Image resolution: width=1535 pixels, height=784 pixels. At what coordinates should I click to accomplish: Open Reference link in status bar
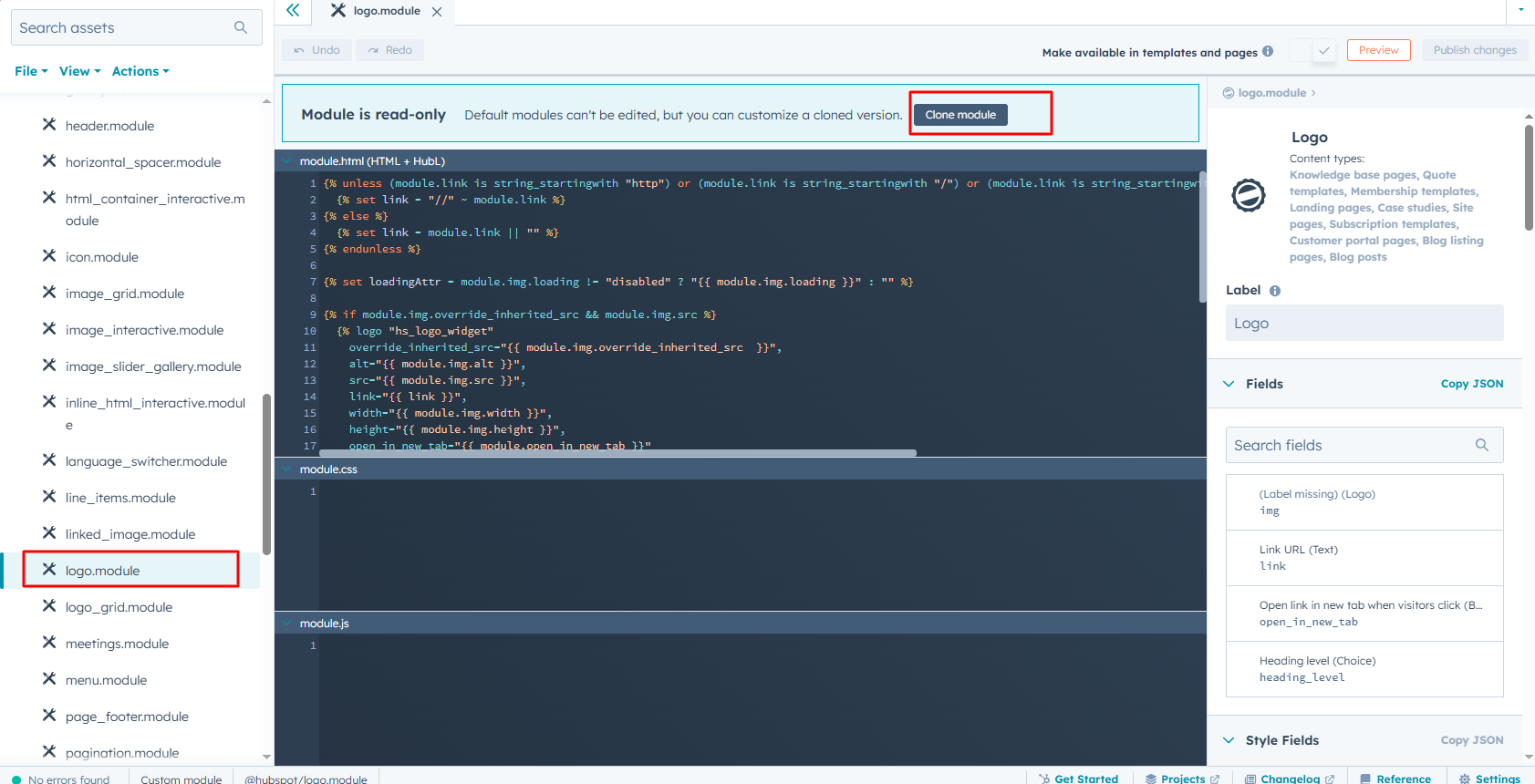pos(1395,779)
